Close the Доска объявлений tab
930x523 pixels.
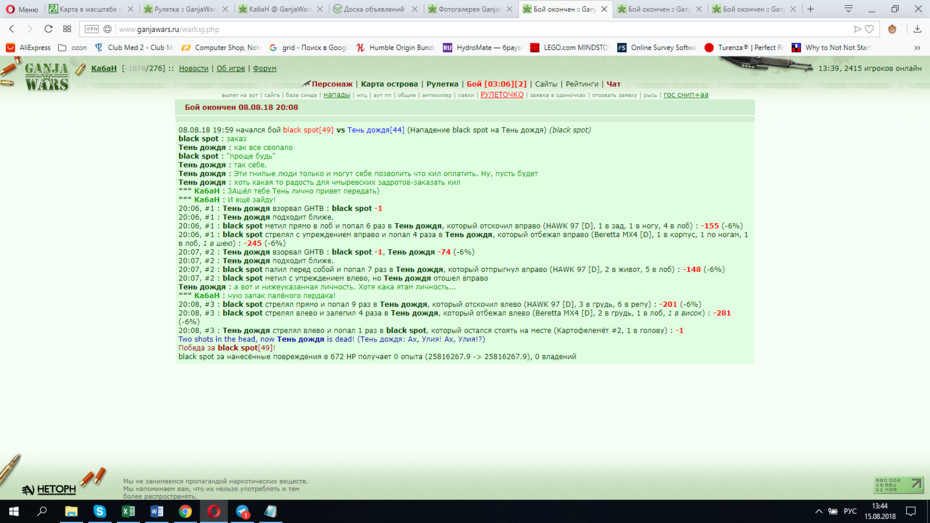click(415, 9)
